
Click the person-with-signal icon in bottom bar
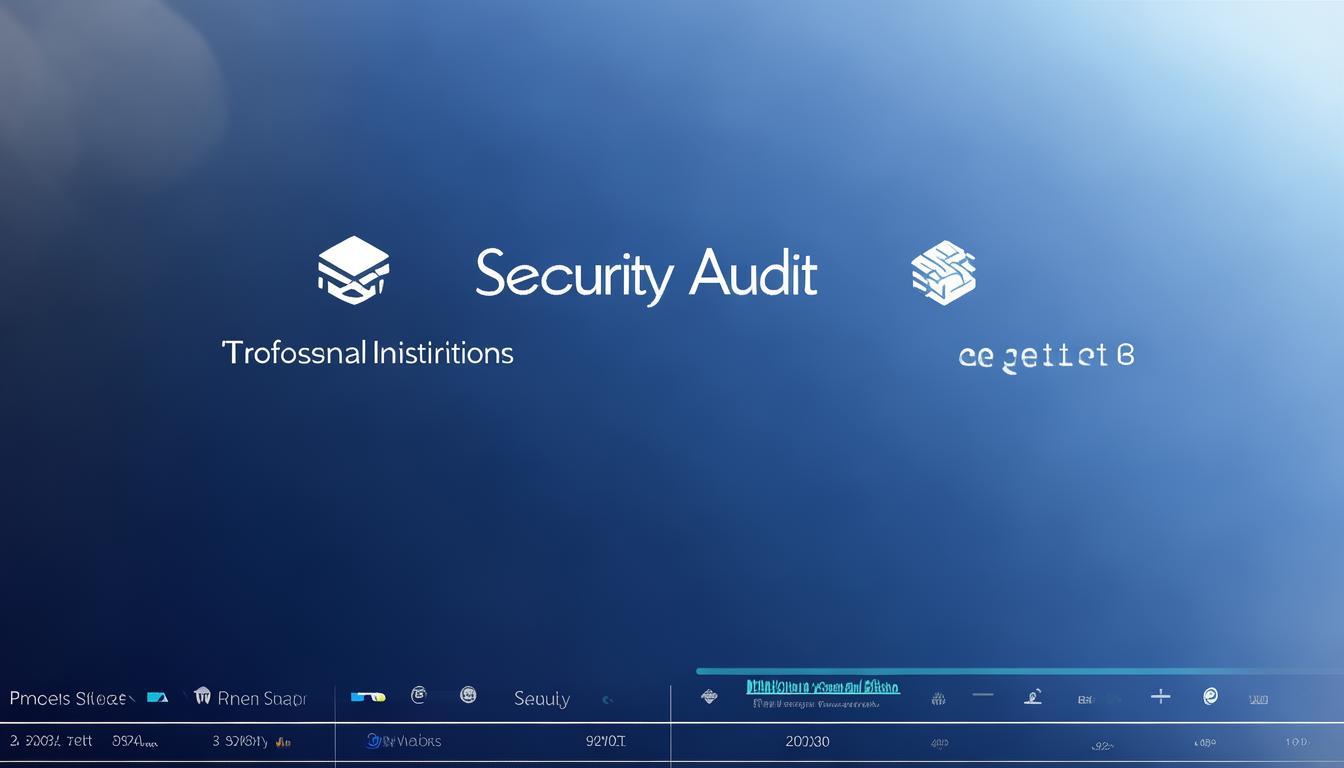pos(1033,697)
